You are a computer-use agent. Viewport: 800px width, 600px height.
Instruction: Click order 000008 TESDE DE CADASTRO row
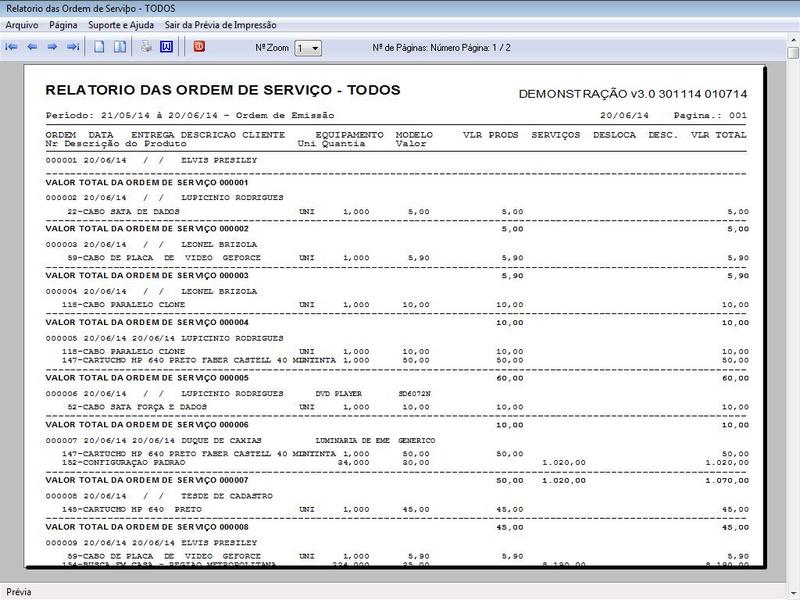coord(159,496)
